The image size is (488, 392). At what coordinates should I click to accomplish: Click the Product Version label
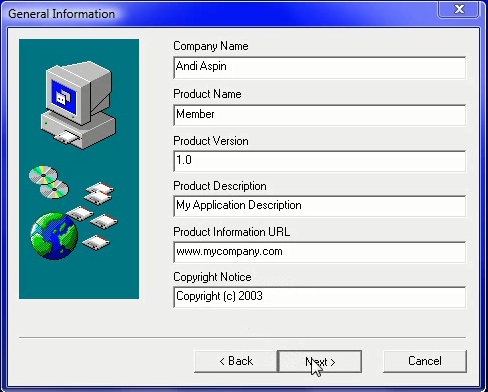211,141
